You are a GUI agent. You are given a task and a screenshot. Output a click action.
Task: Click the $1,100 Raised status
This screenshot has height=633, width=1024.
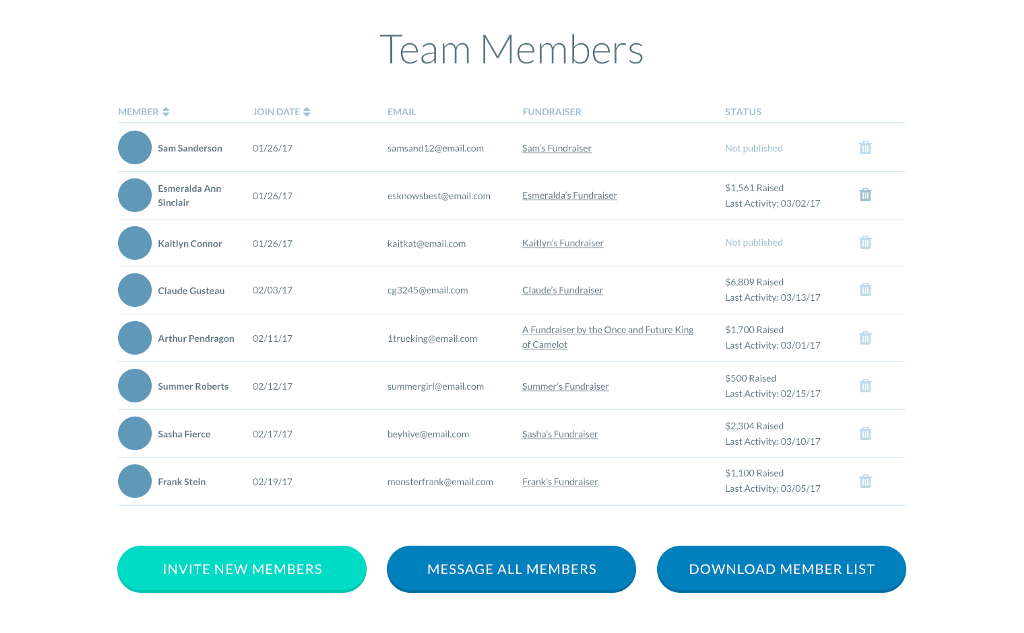tap(754, 472)
